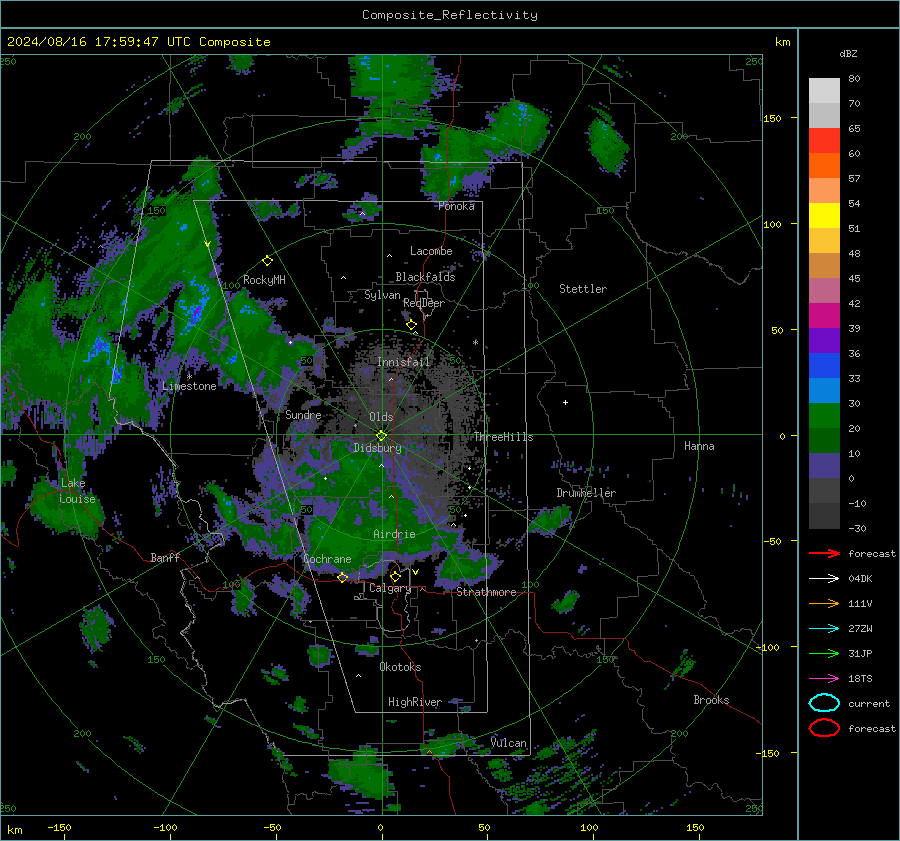Click the red forecast ellipse in legend
The width and height of the screenshot is (900, 841).
[x=824, y=728]
